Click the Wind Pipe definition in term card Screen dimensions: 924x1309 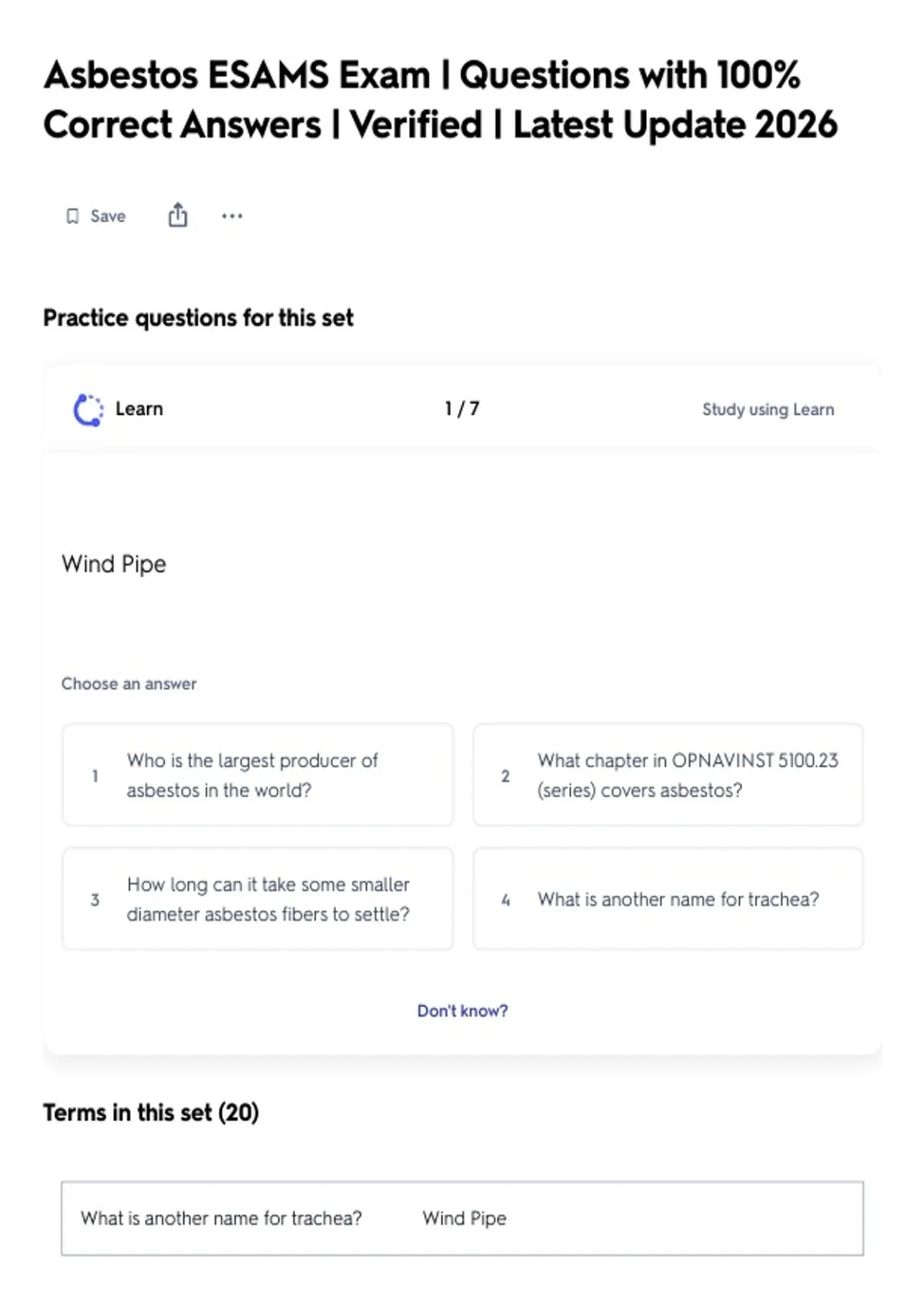(464, 1218)
